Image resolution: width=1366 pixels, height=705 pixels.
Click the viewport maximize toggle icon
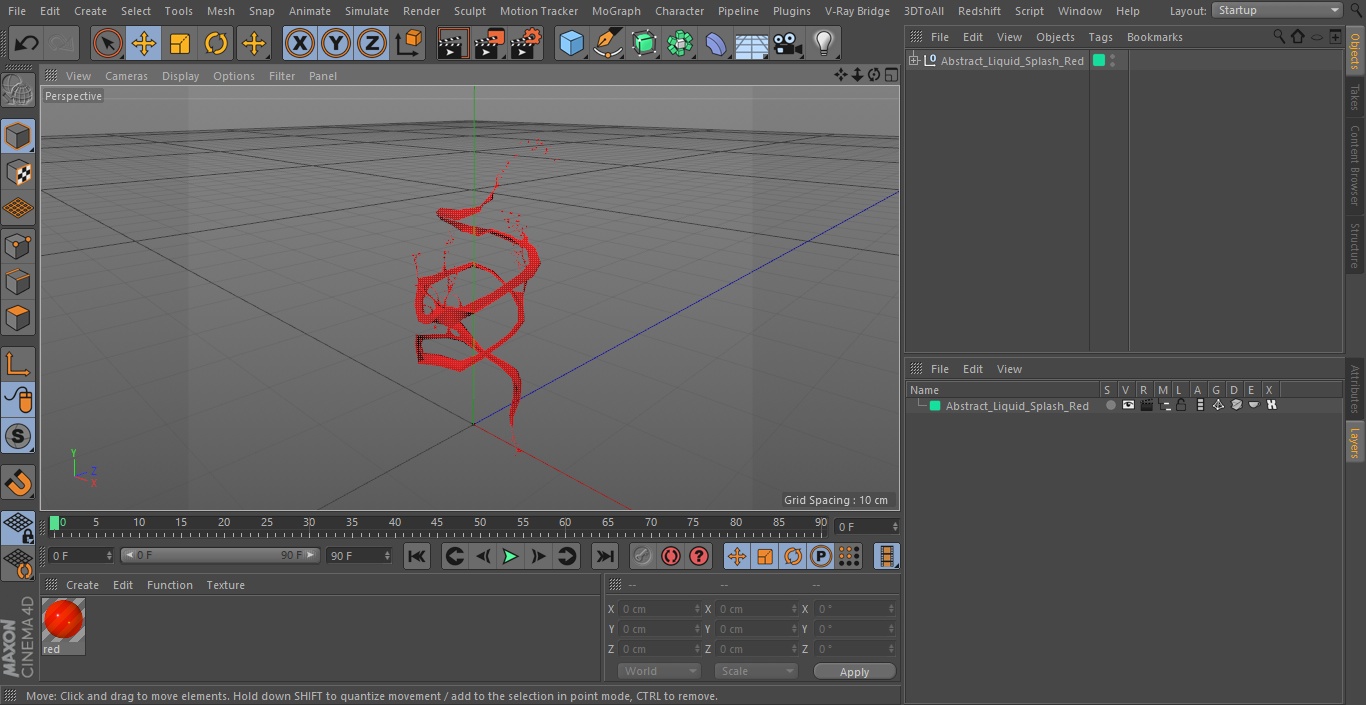[x=890, y=75]
